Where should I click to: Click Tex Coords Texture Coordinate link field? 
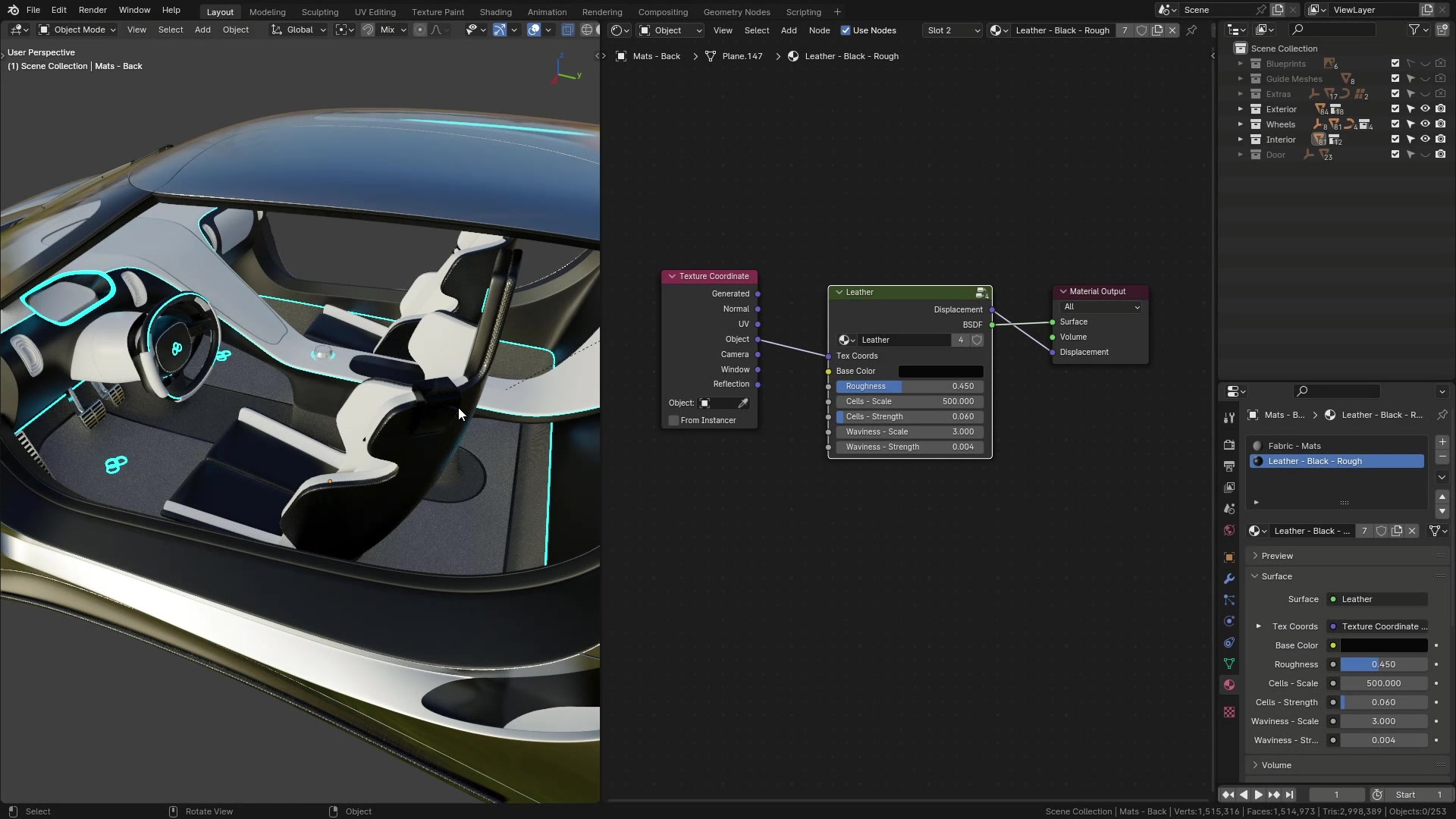tap(1376, 626)
